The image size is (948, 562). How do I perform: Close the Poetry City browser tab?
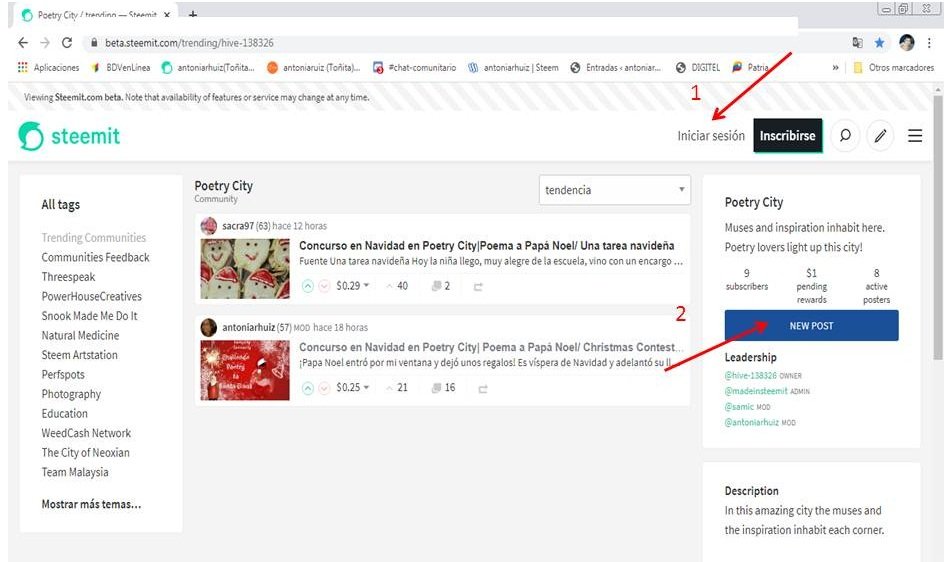[x=167, y=15]
